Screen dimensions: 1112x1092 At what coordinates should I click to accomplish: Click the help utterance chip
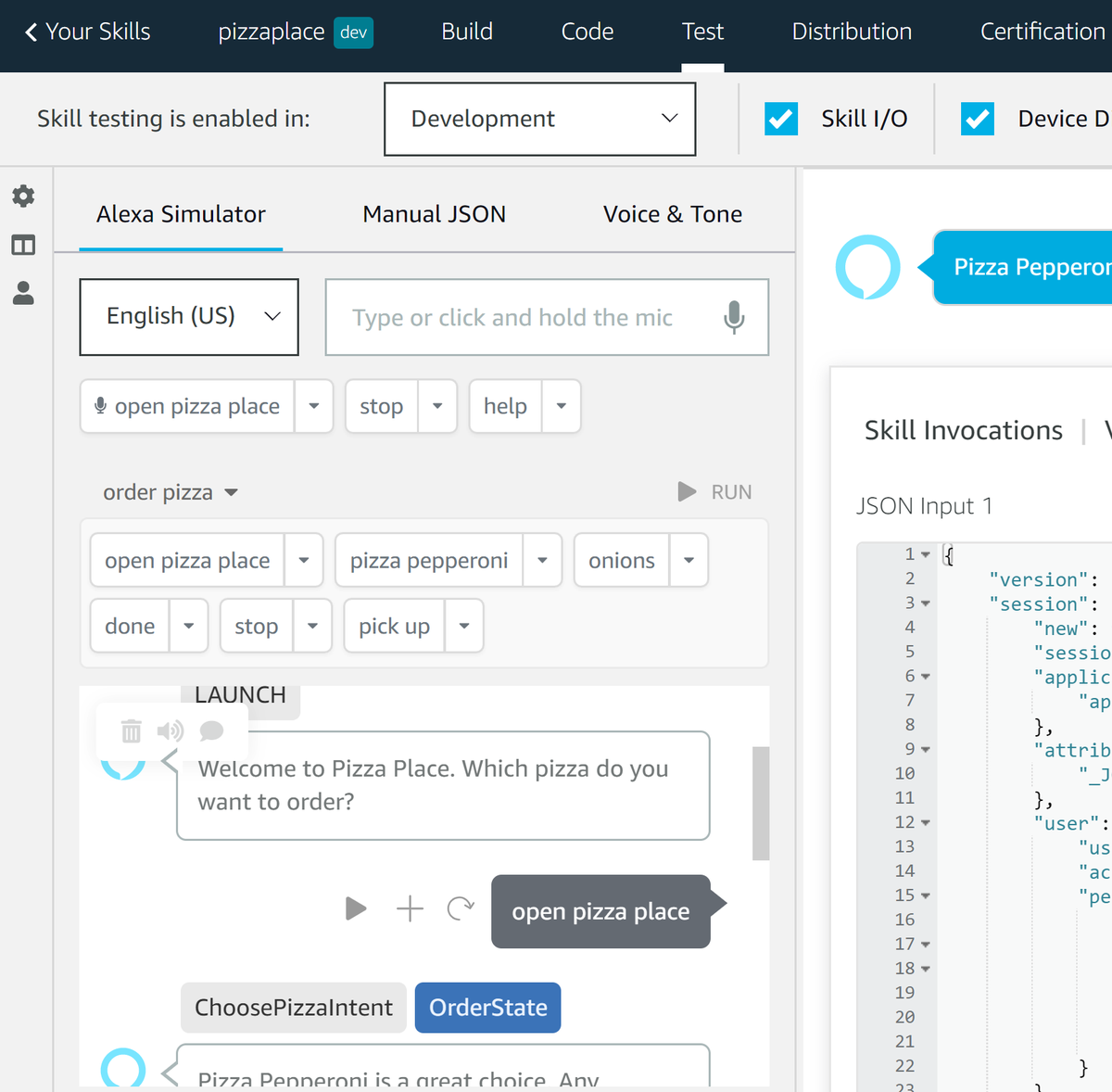[506, 406]
